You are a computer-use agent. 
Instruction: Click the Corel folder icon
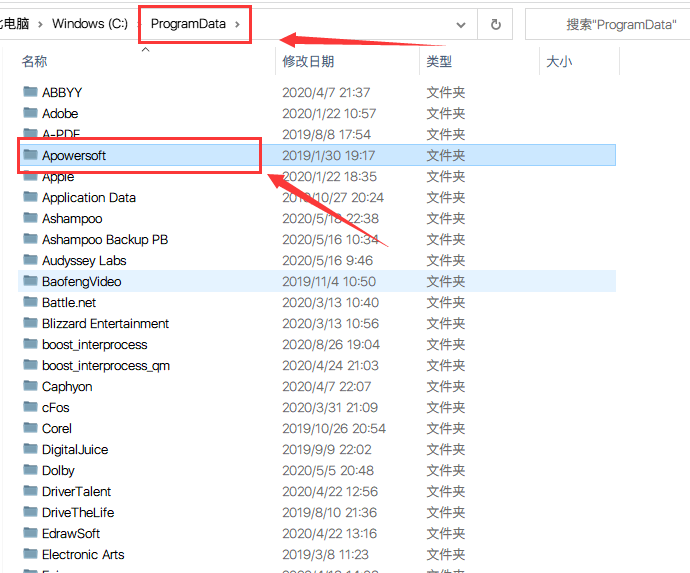(30, 427)
